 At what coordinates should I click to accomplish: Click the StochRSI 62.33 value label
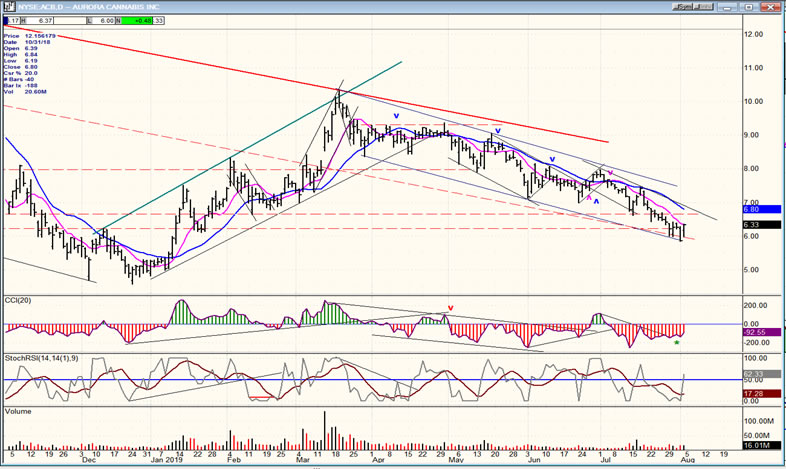755,374
